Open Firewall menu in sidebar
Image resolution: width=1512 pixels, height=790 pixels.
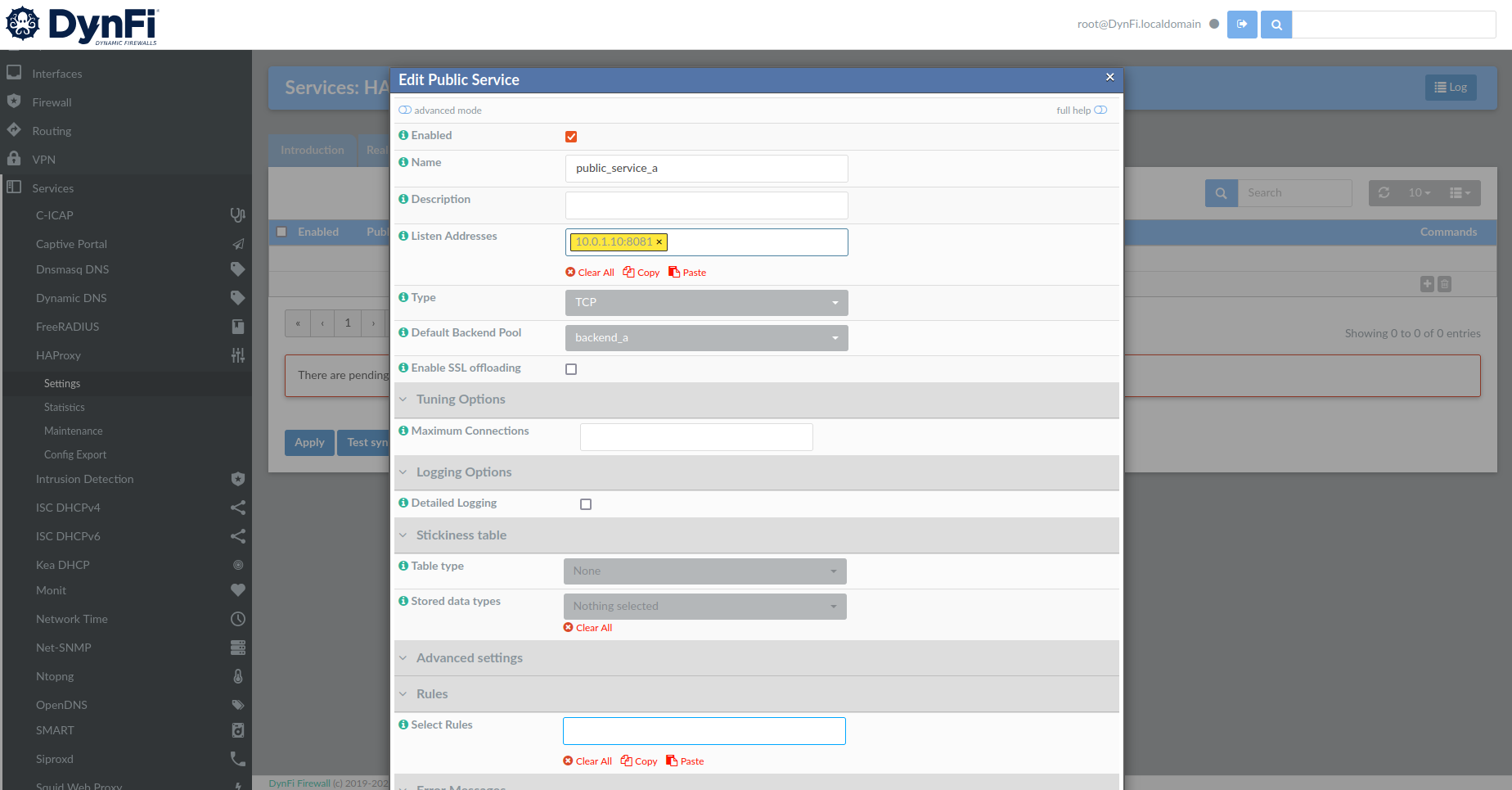[x=52, y=102]
